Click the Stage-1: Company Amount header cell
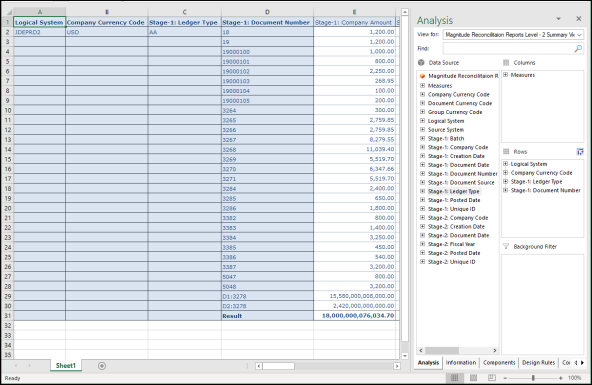592x385 pixels. [354, 22]
